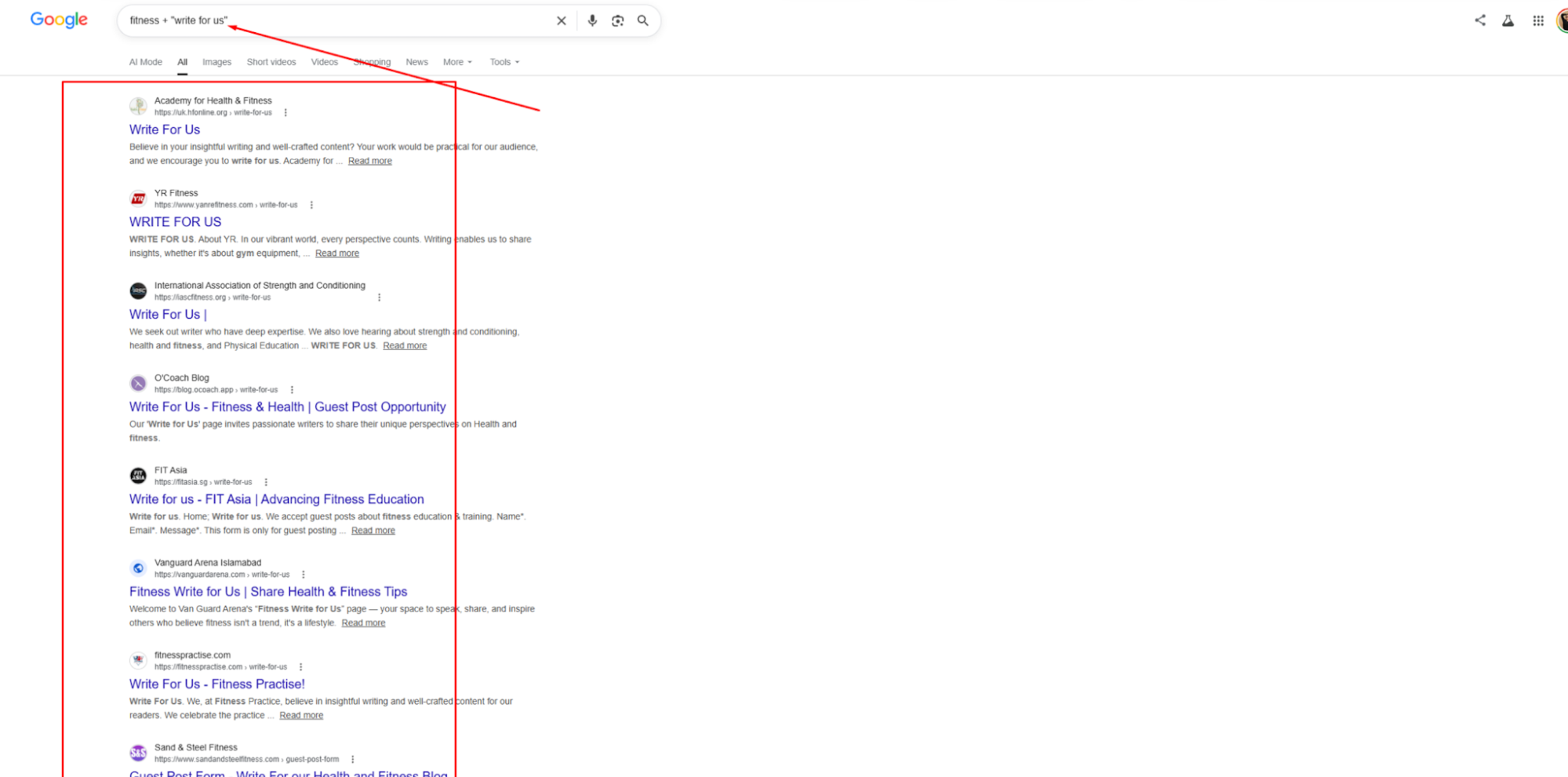The width and height of the screenshot is (1568, 777).
Task: Click the YR Fitness favicon
Action: (138, 199)
